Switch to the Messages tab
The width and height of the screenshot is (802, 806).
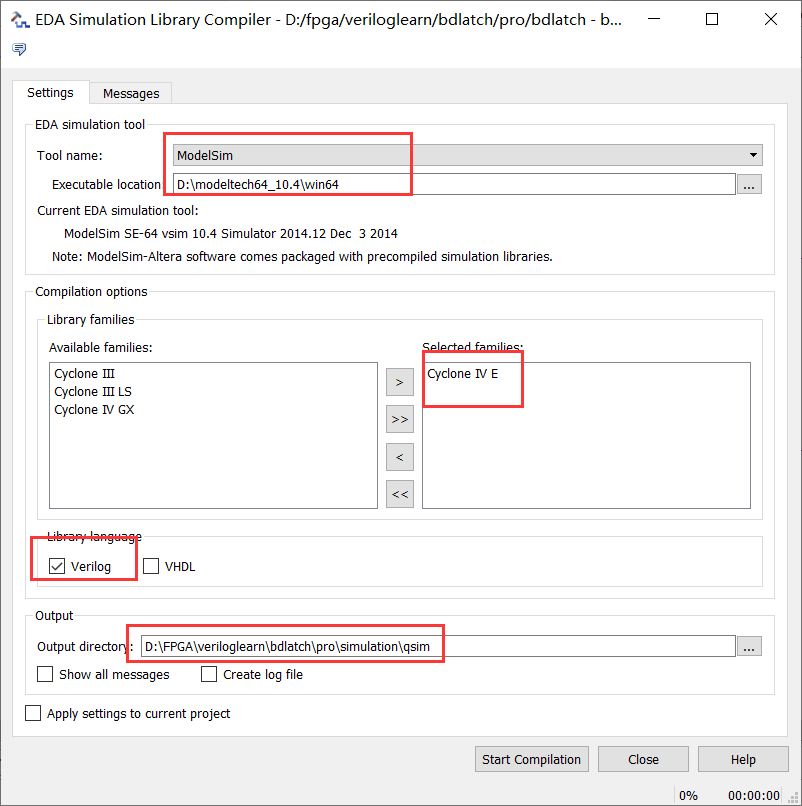pos(131,94)
